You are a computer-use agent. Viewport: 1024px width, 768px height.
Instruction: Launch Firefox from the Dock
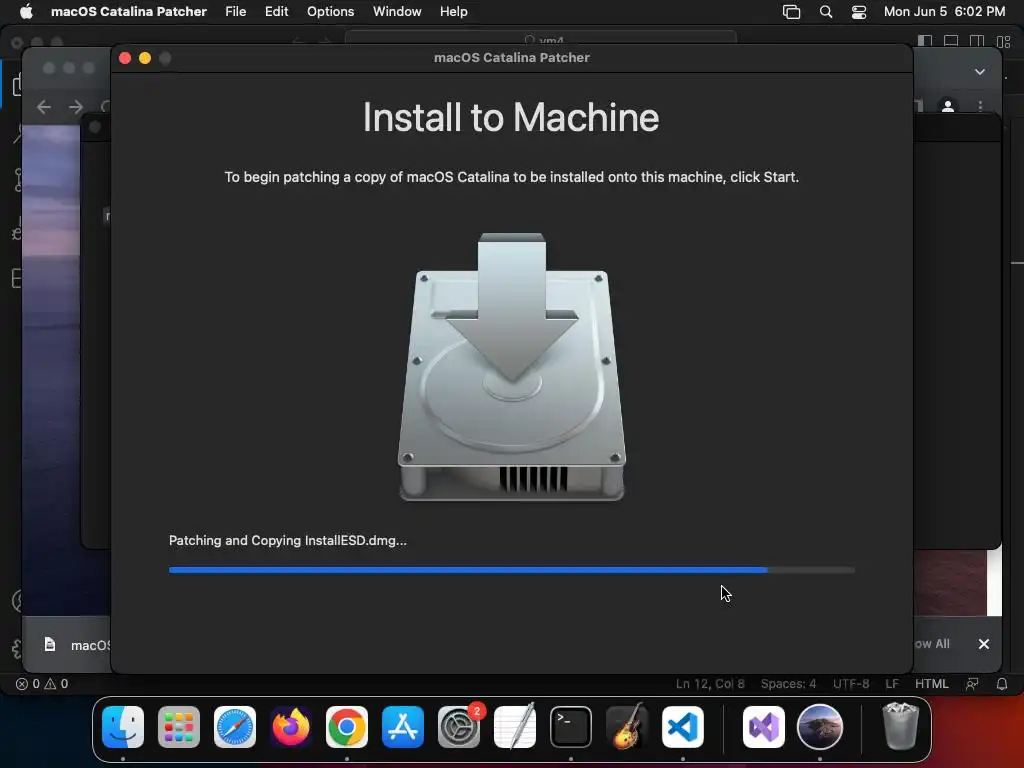[x=291, y=727]
